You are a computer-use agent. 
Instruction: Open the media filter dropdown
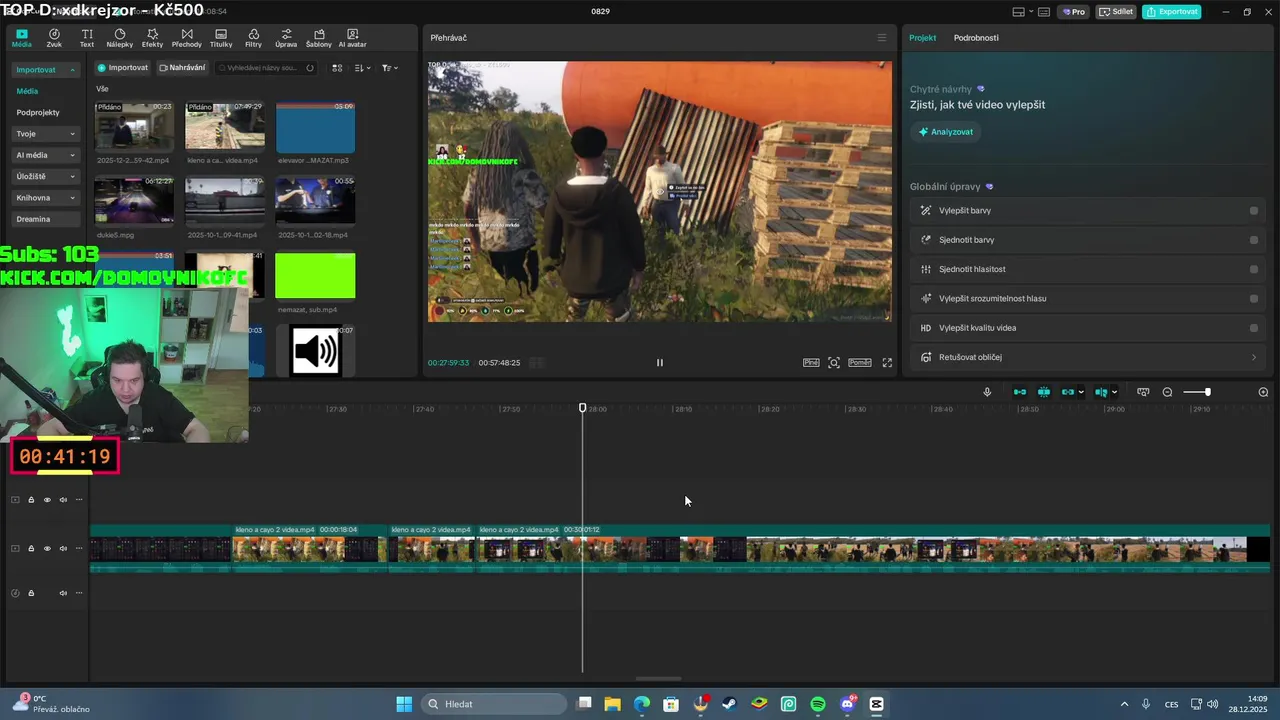390,68
